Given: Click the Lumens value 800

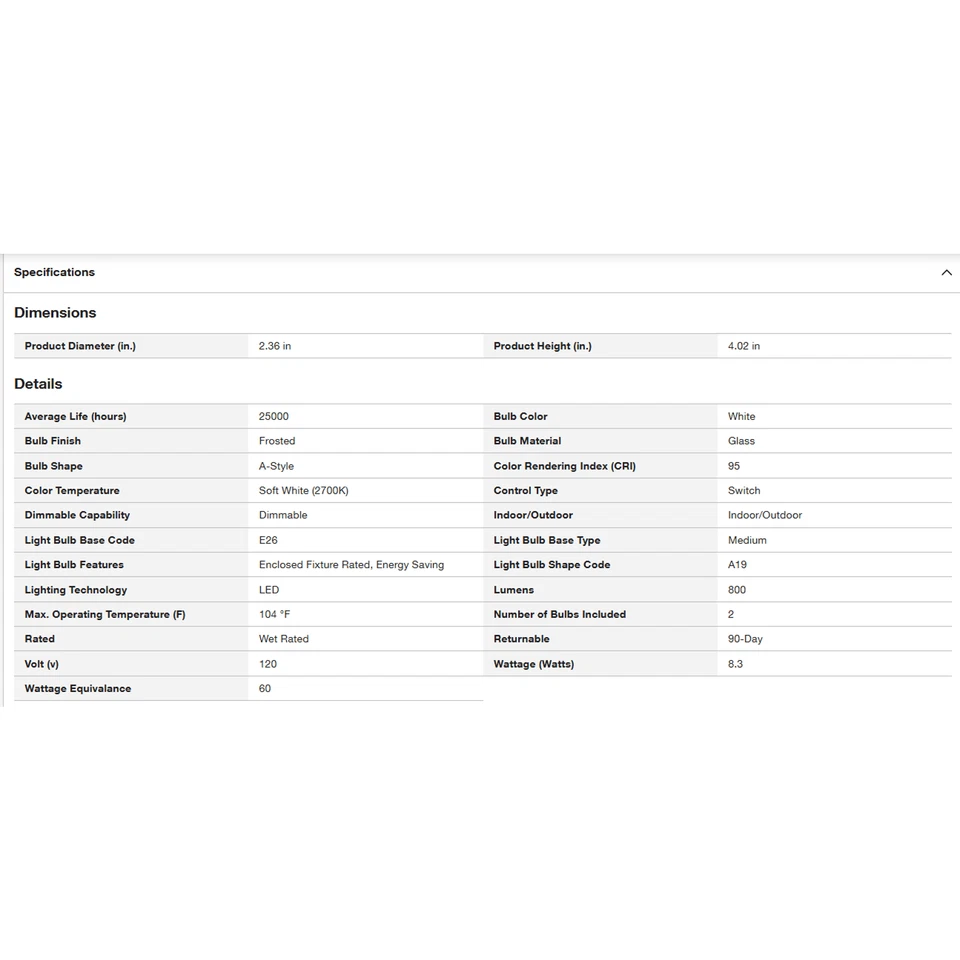Looking at the screenshot, I should click(737, 590).
